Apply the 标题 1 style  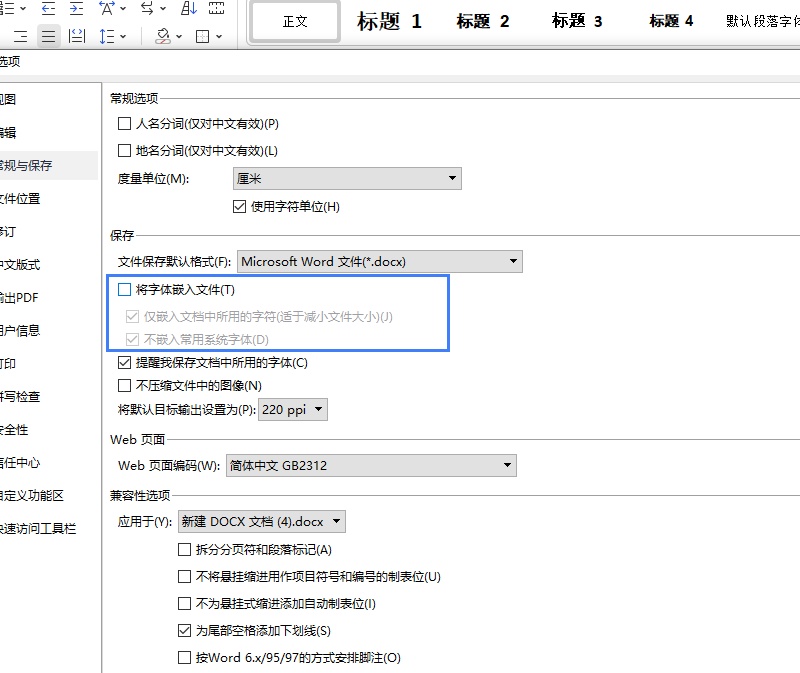390,21
